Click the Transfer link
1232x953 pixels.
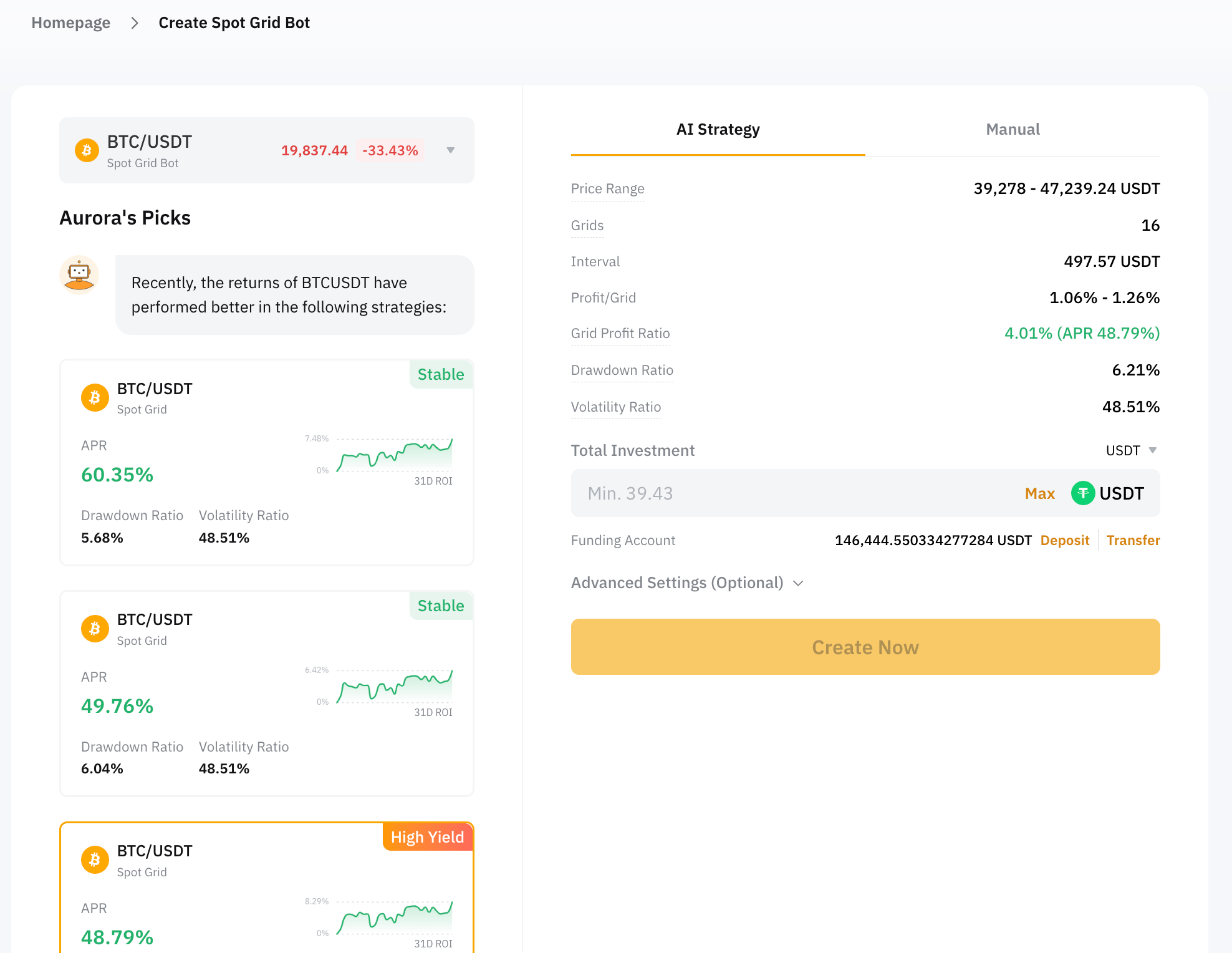pyautogui.click(x=1133, y=540)
